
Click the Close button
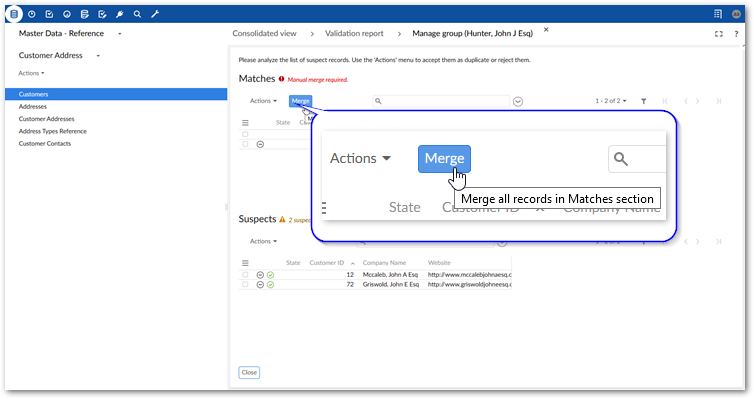point(249,373)
